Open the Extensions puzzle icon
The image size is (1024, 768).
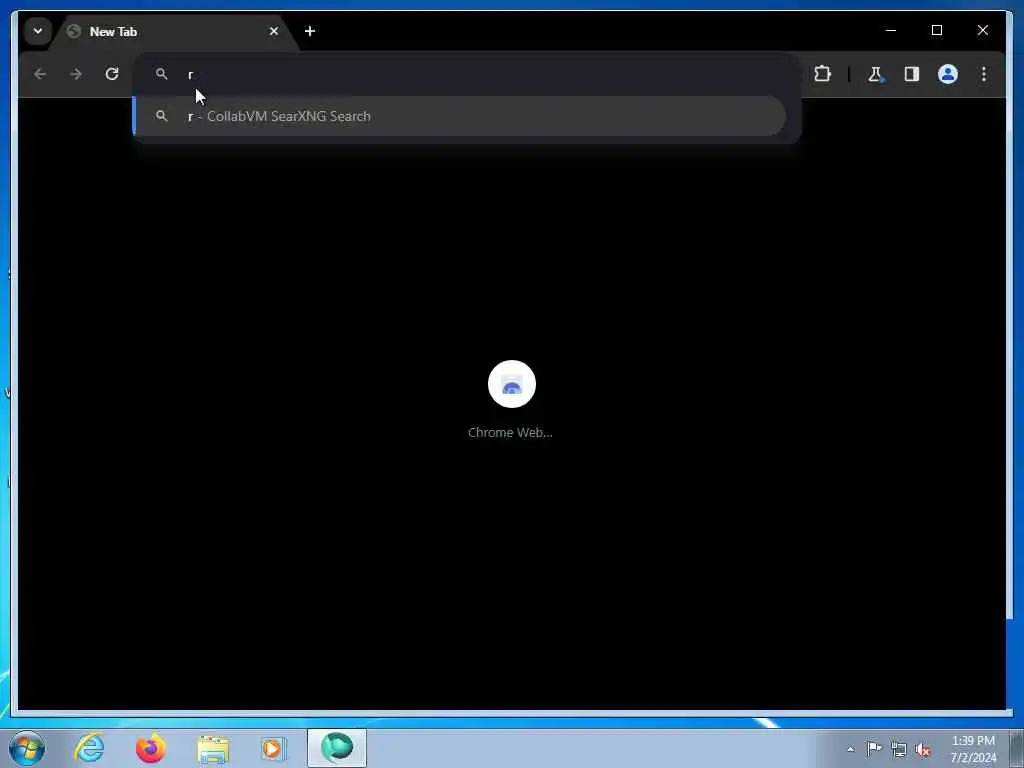pos(822,74)
